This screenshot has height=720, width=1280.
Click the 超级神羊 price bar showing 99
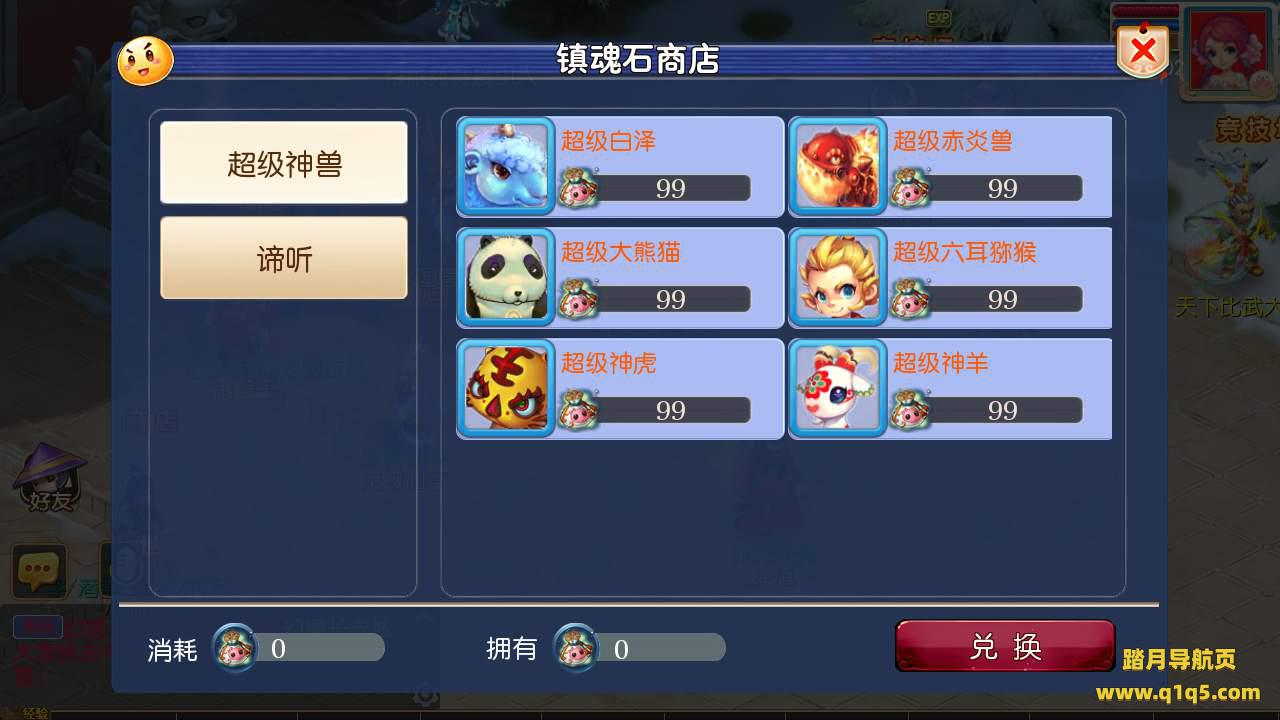pyautogui.click(x=1003, y=410)
